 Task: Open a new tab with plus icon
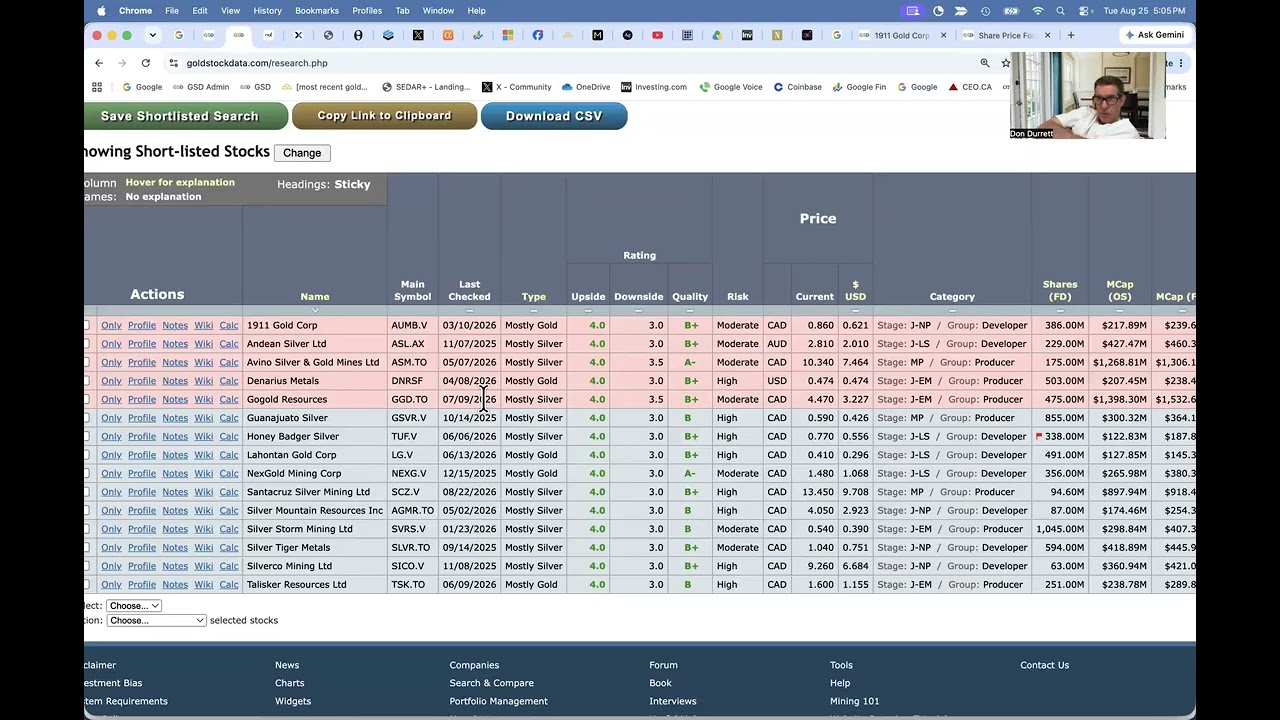point(1071,35)
